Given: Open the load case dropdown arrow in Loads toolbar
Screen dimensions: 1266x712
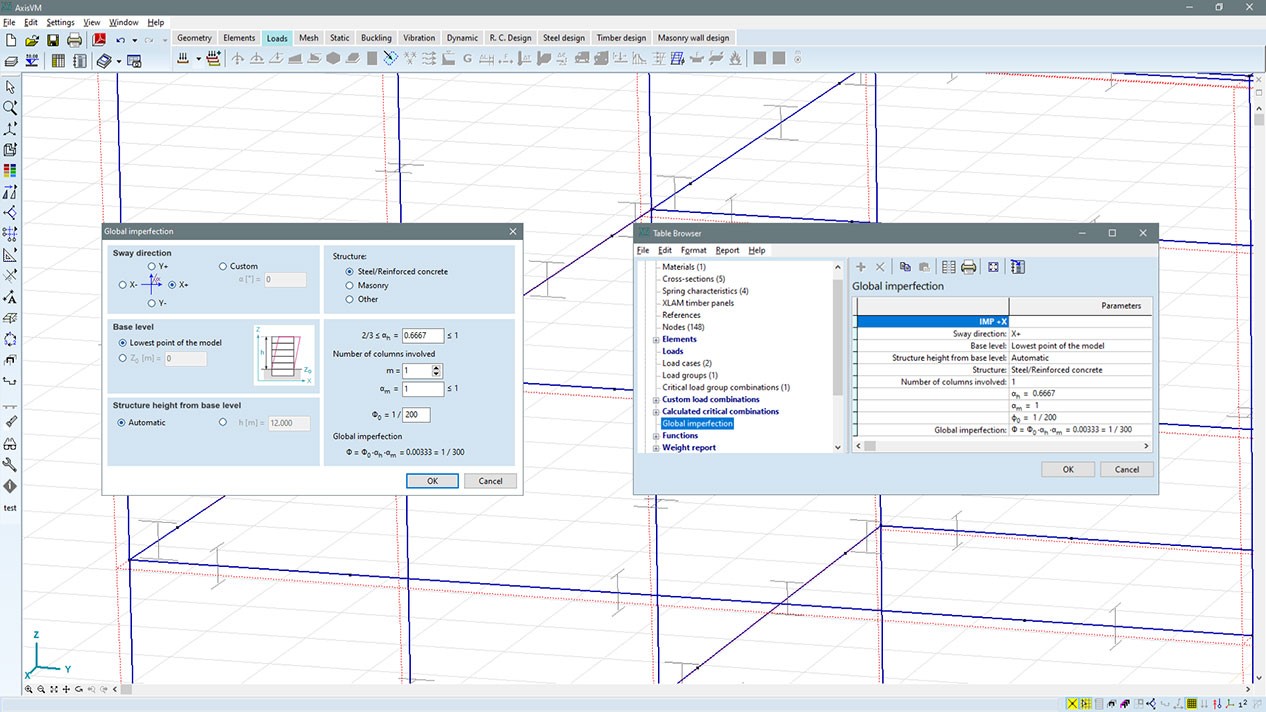Looking at the screenshot, I should point(198,59).
